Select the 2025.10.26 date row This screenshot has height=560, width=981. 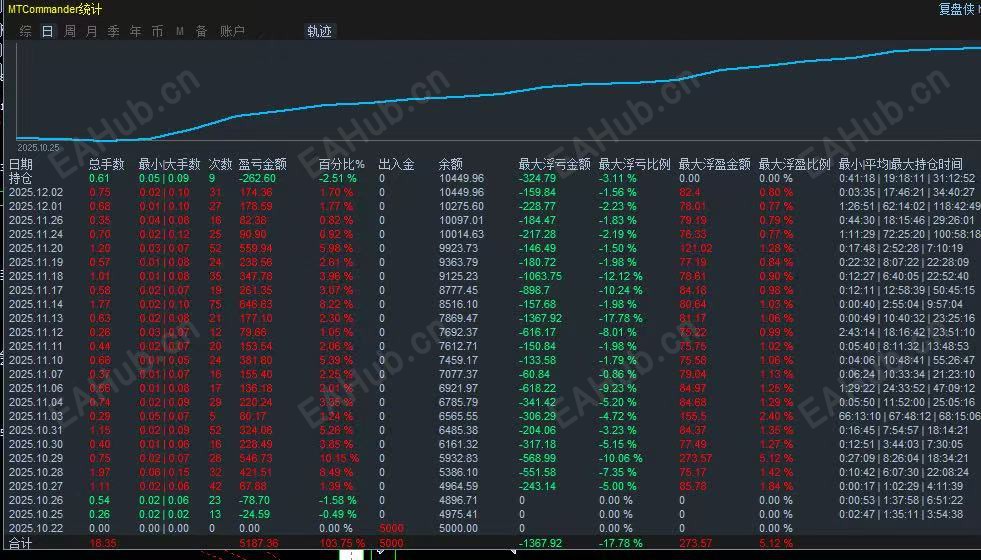(x=491, y=500)
